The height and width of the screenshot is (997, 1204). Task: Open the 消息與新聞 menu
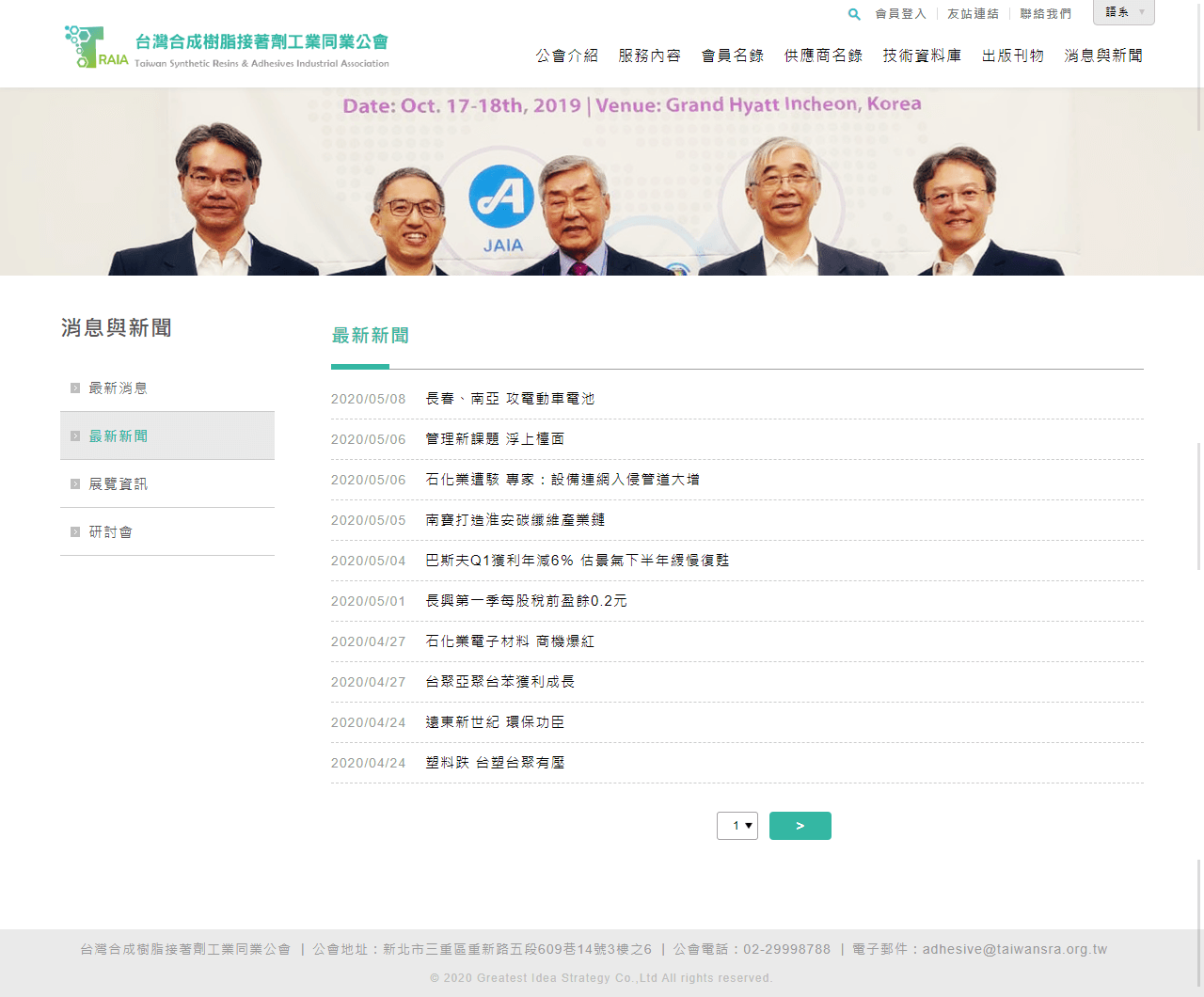click(x=1103, y=55)
